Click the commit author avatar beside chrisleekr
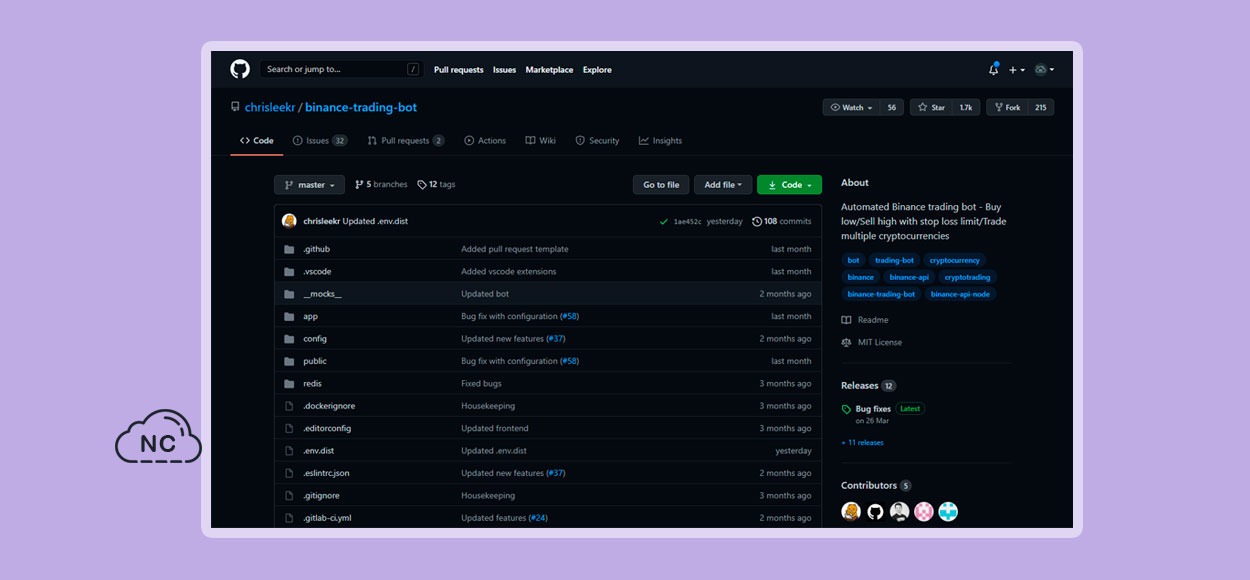 pyautogui.click(x=290, y=221)
